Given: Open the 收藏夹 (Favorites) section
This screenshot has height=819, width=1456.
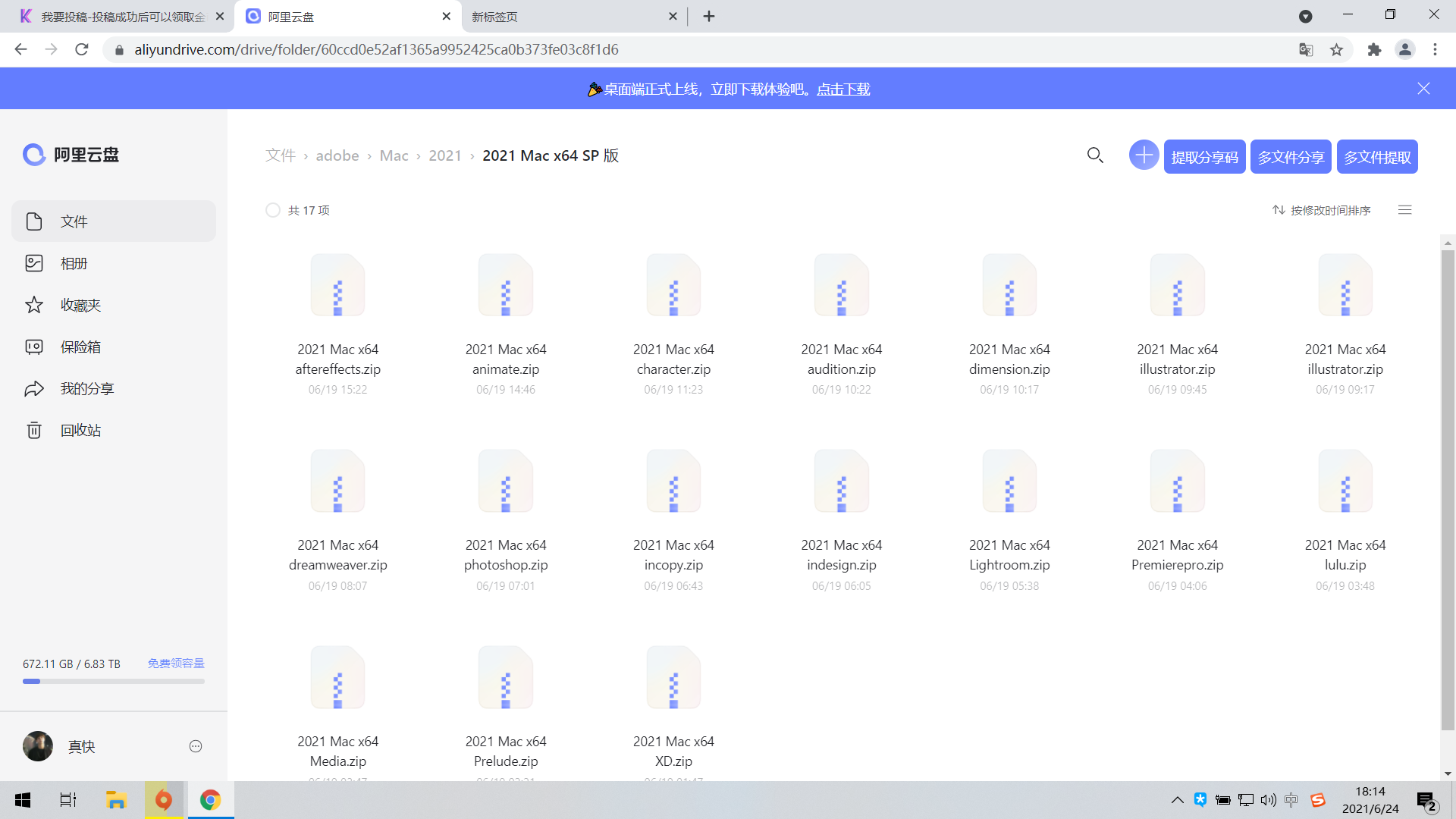Looking at the screenshot, I should tap(79, 305).
